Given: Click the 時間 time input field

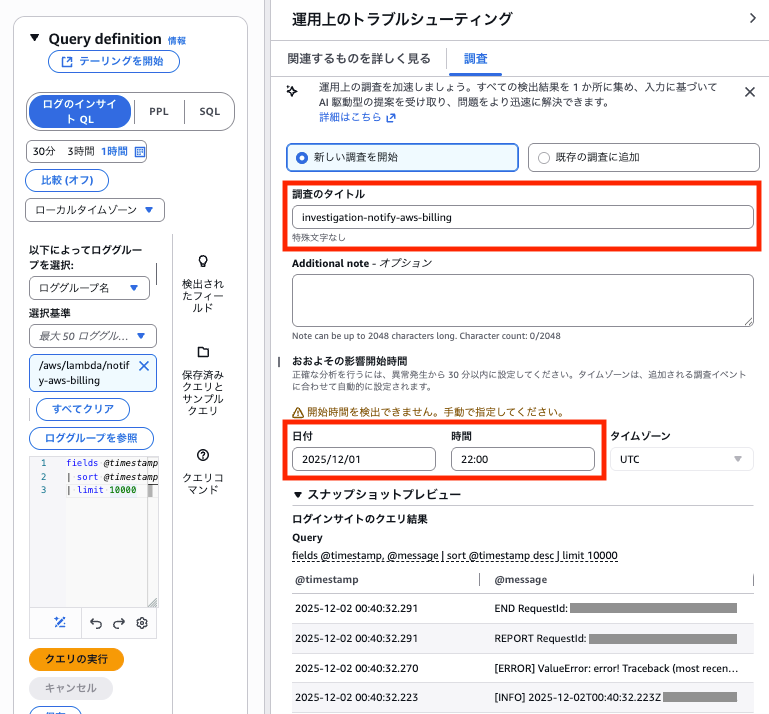Looking at the screenshot, I should click(522, 459).
